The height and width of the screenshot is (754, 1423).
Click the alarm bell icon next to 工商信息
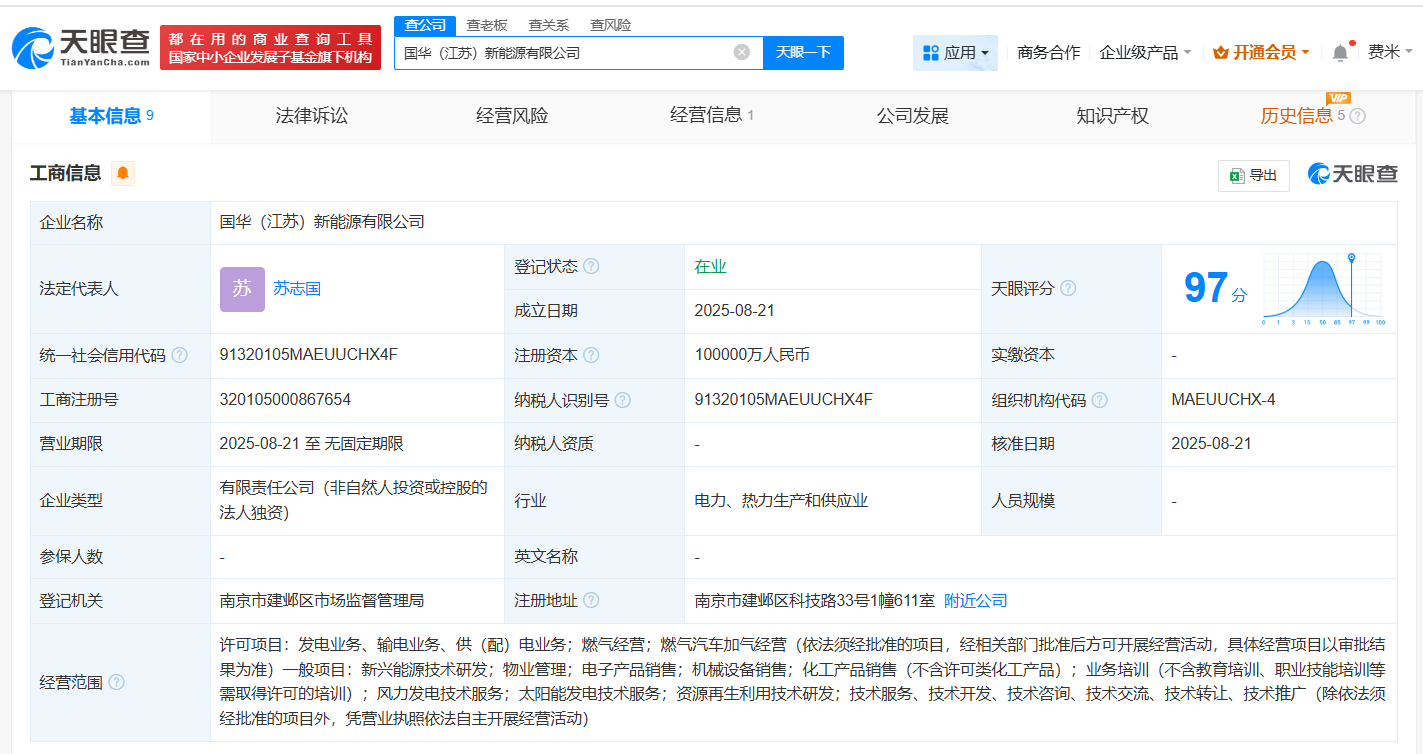pyautogui.click(x=122, y=172)
